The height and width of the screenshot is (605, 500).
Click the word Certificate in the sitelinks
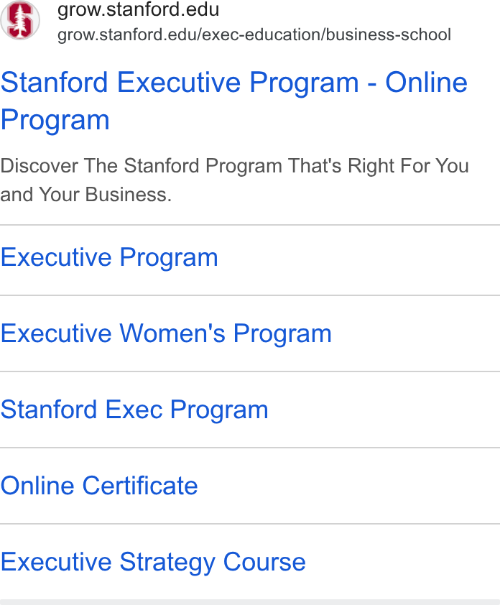click(x=140, y=485)
